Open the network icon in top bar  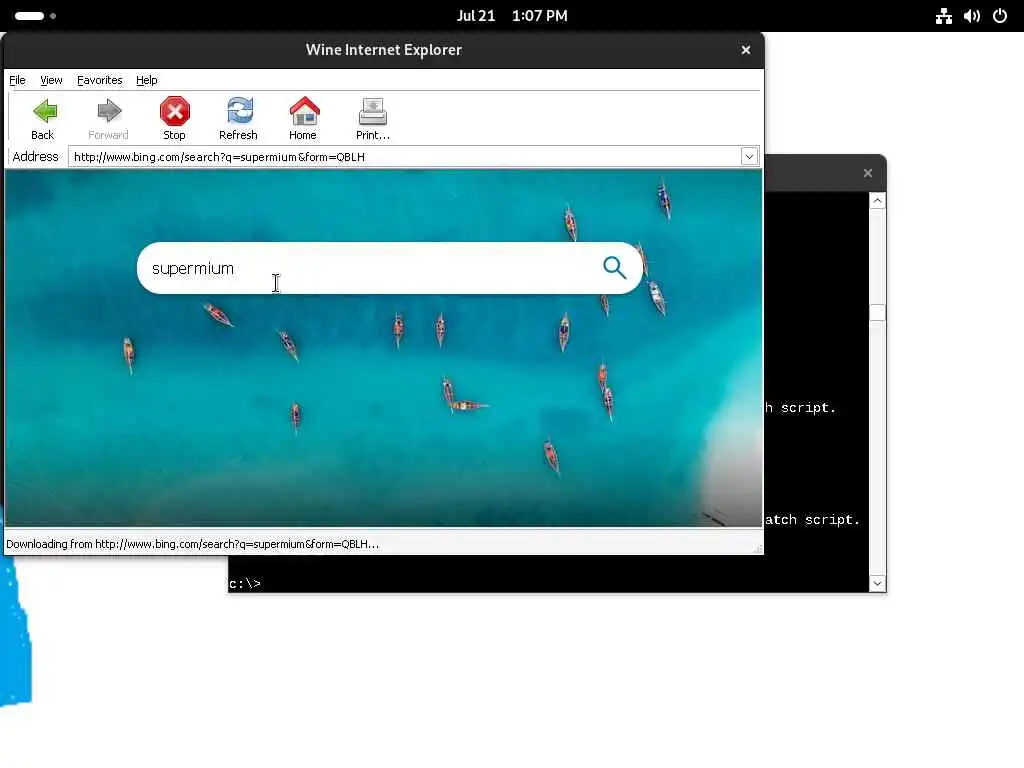[x=944, y=16]
